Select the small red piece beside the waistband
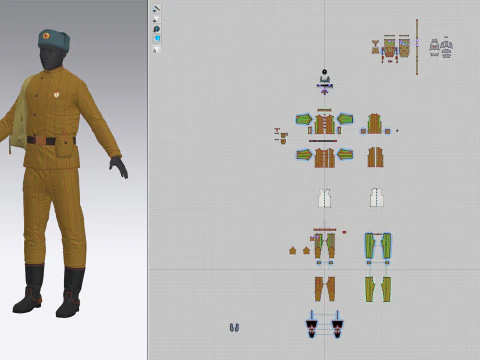Screen dimensions: 480x360 coord(344,232)
